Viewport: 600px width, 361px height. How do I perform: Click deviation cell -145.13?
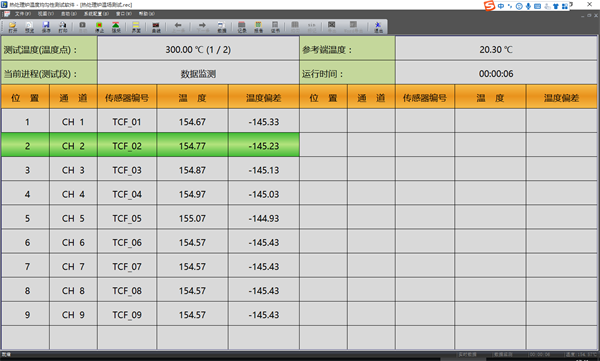264,170
